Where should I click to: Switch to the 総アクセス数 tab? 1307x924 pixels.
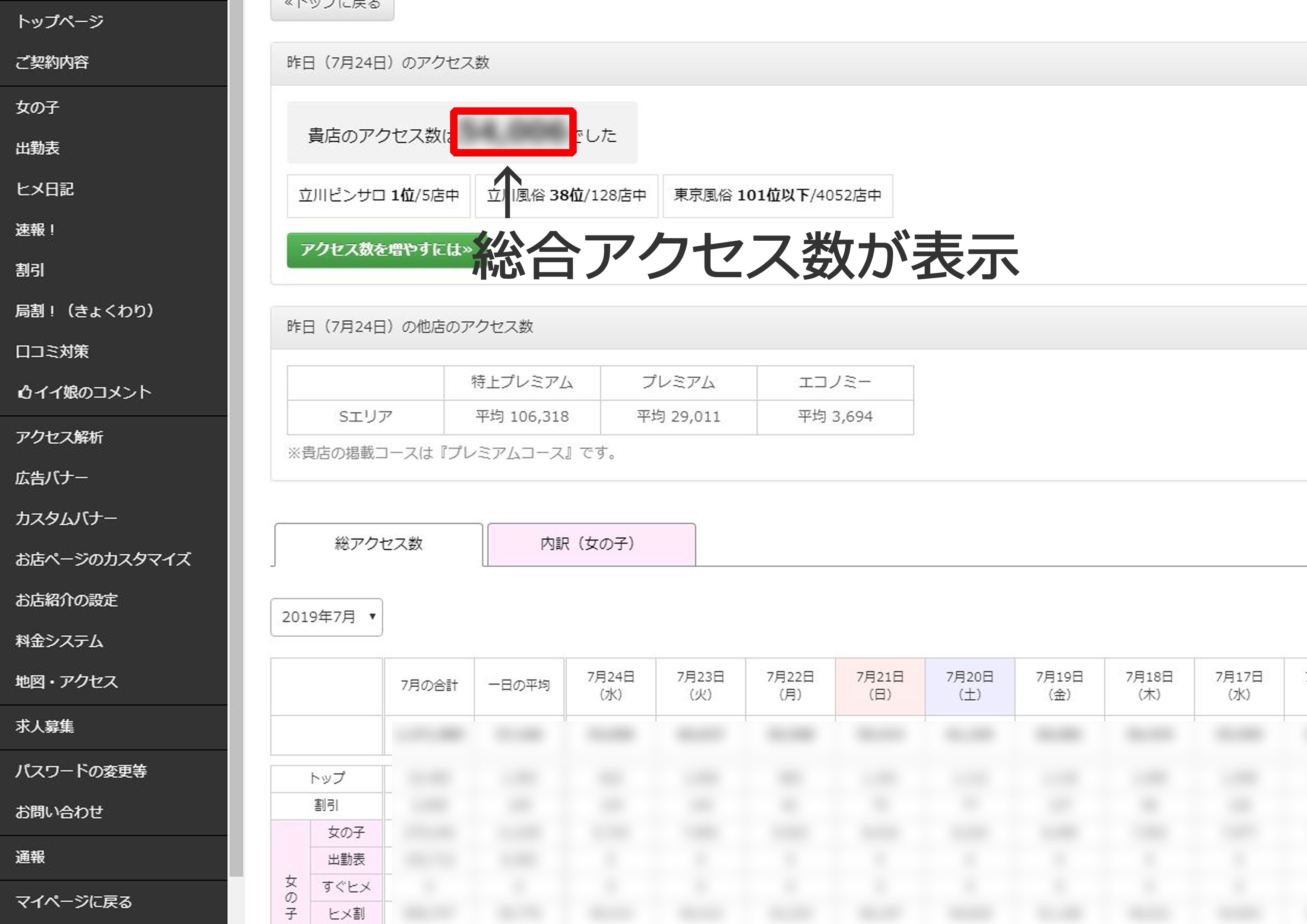[379, 544]
